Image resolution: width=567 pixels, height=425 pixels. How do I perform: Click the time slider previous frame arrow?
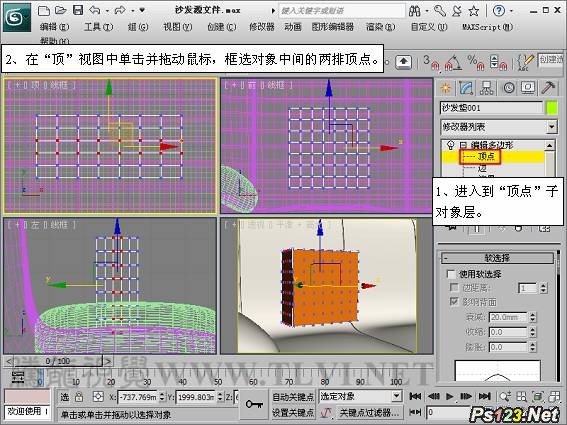point(9,361)
